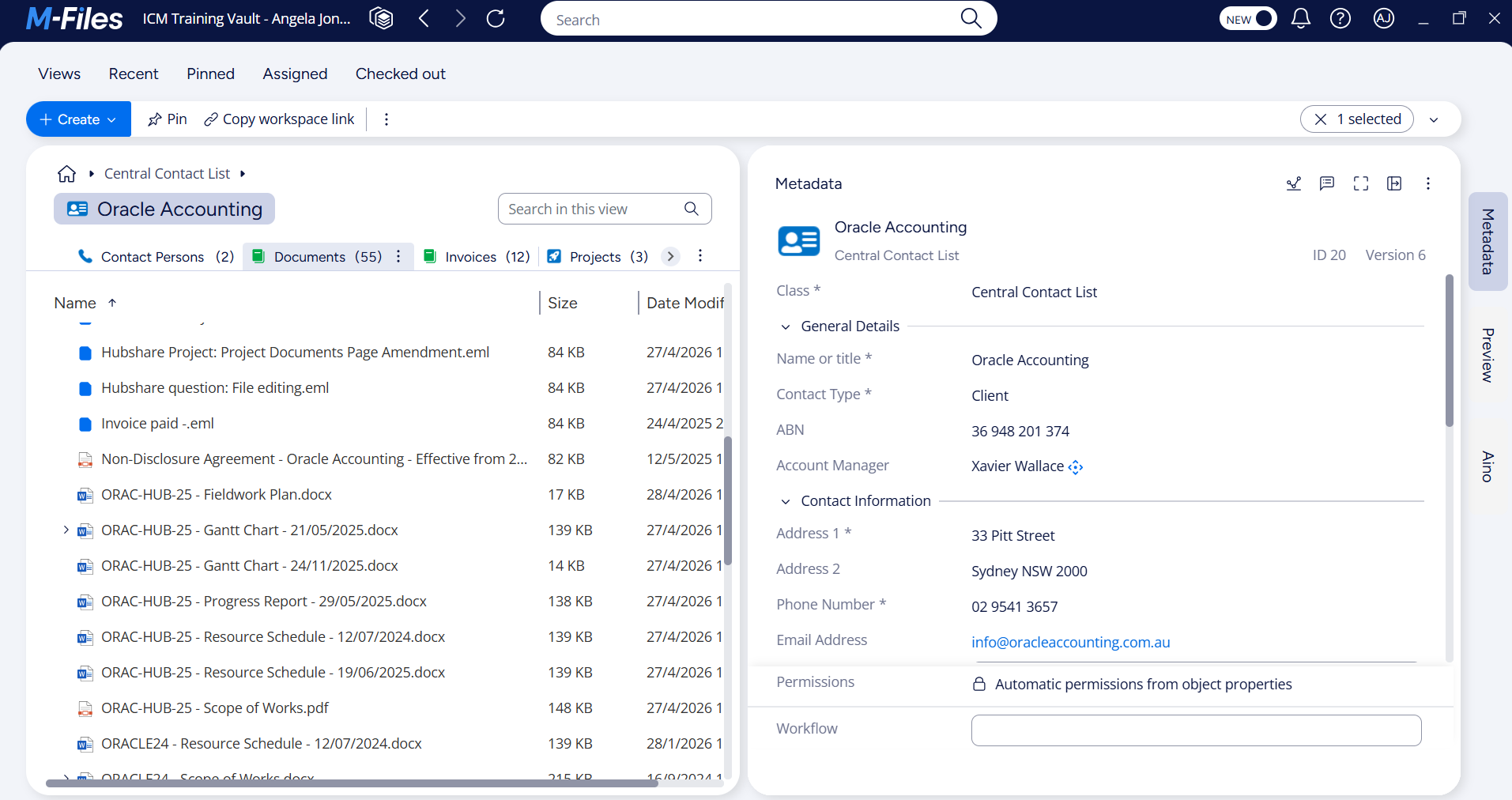Open the Views tab
The width and height of the screenshot is (1512, 800).
59,74
